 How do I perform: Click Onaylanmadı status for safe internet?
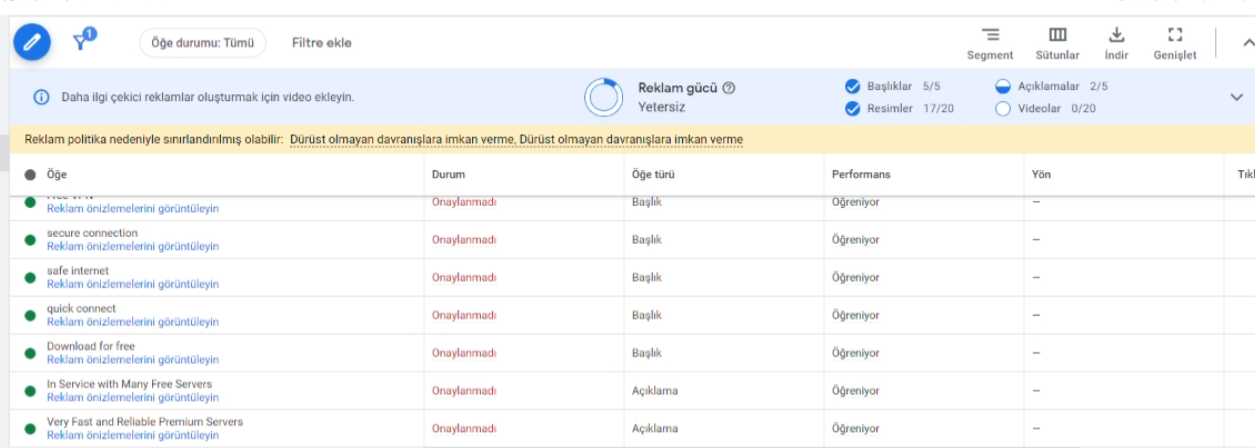[464, 278]
